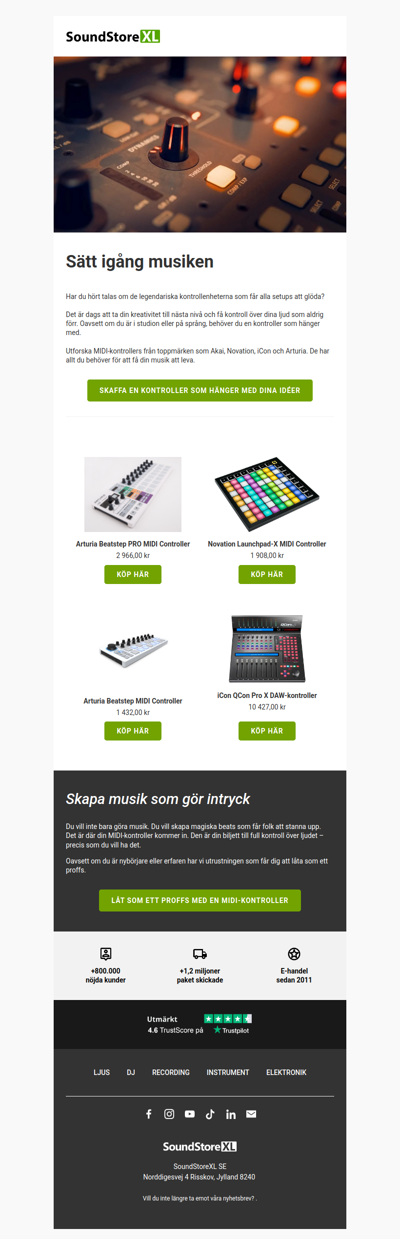Click the footer SoundStoreXL logo
This screenshot has width=400, height=1239.
200,1146
